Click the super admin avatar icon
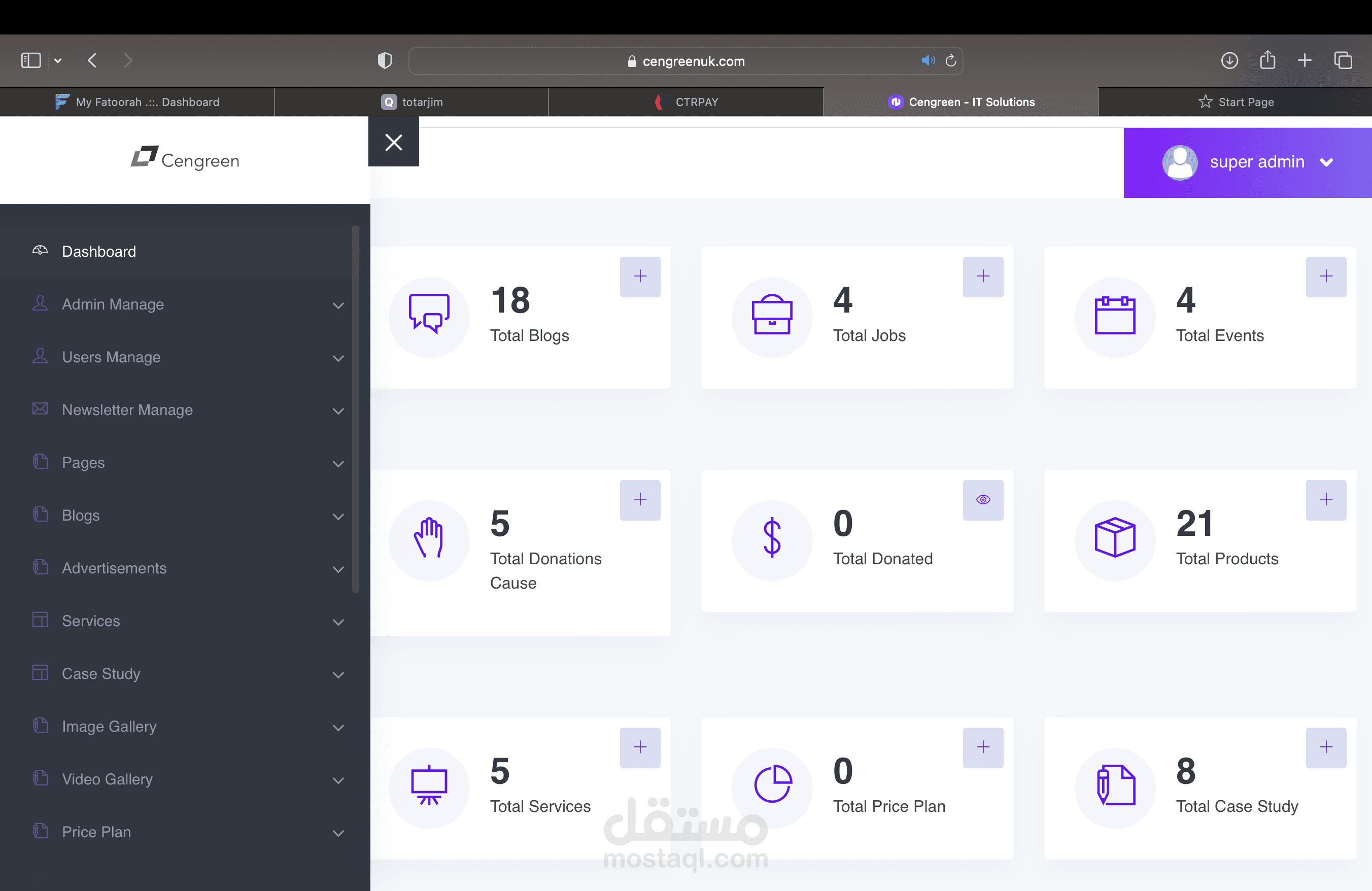This screenshot has height=891, width=1372. pos(1180,162)
